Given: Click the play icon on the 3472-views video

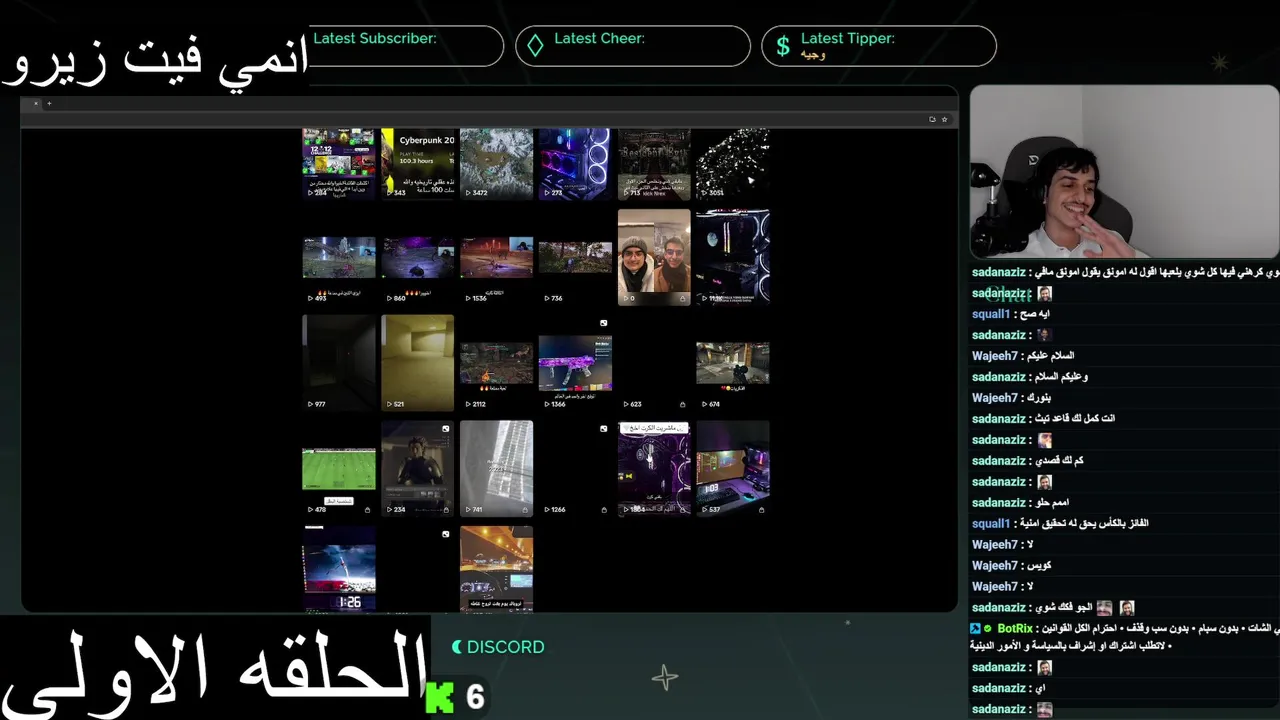Looking at the screenshot, I should pyautogui.click(x=467, y=192).
